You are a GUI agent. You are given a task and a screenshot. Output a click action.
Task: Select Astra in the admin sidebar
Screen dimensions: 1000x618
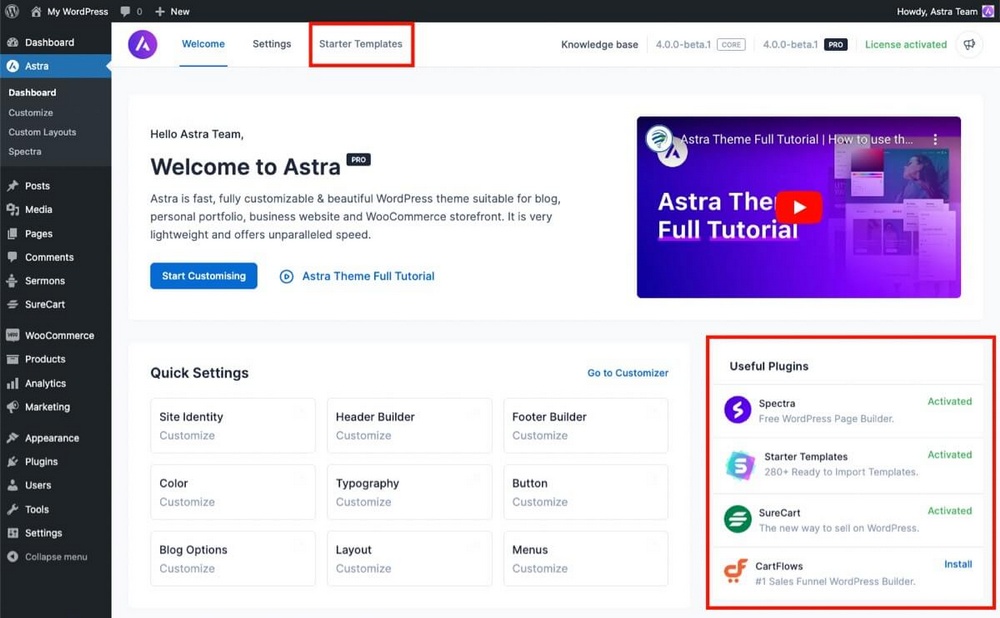tap(55, 66)
